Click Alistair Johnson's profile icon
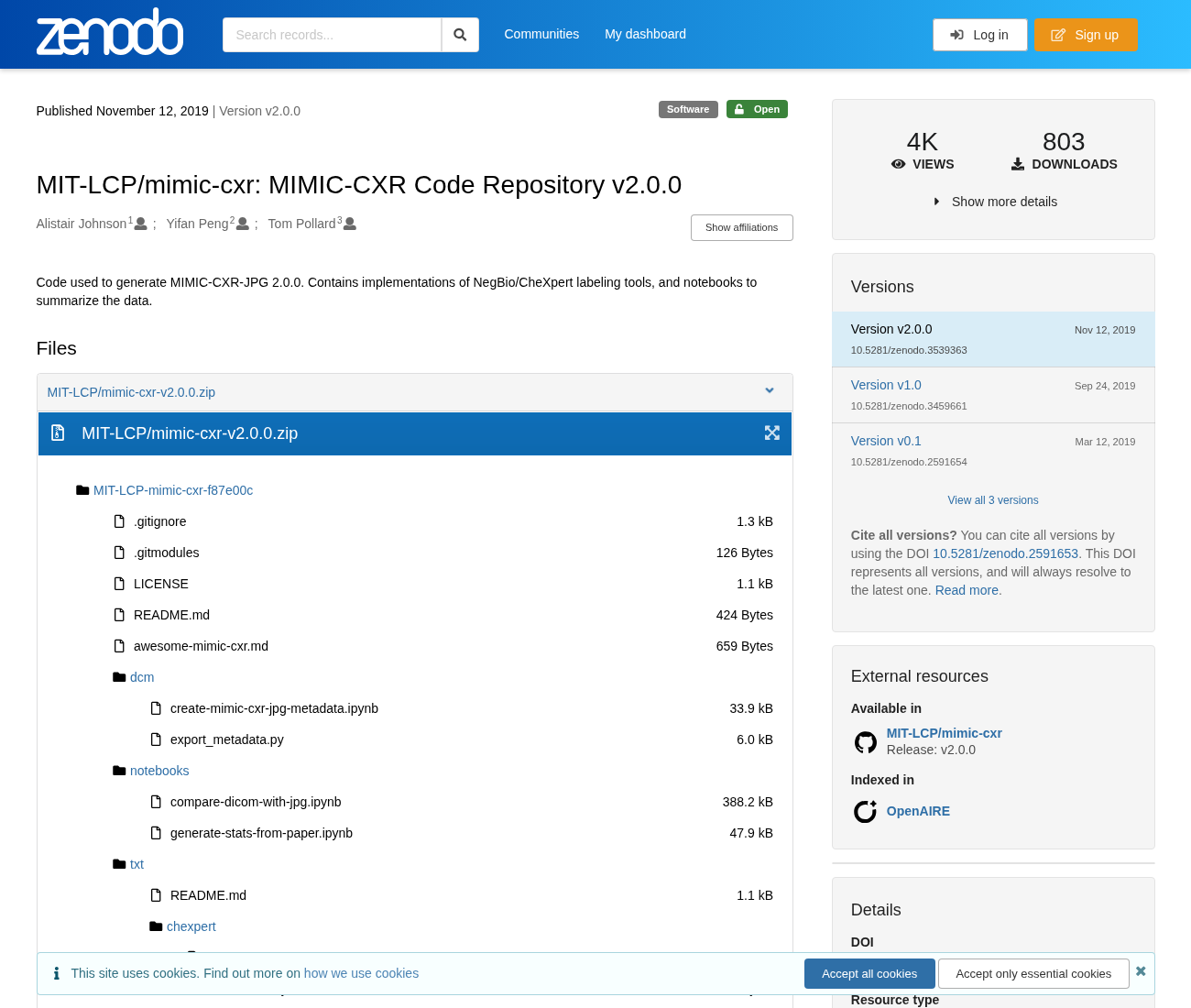 click(x=141, y=225)
